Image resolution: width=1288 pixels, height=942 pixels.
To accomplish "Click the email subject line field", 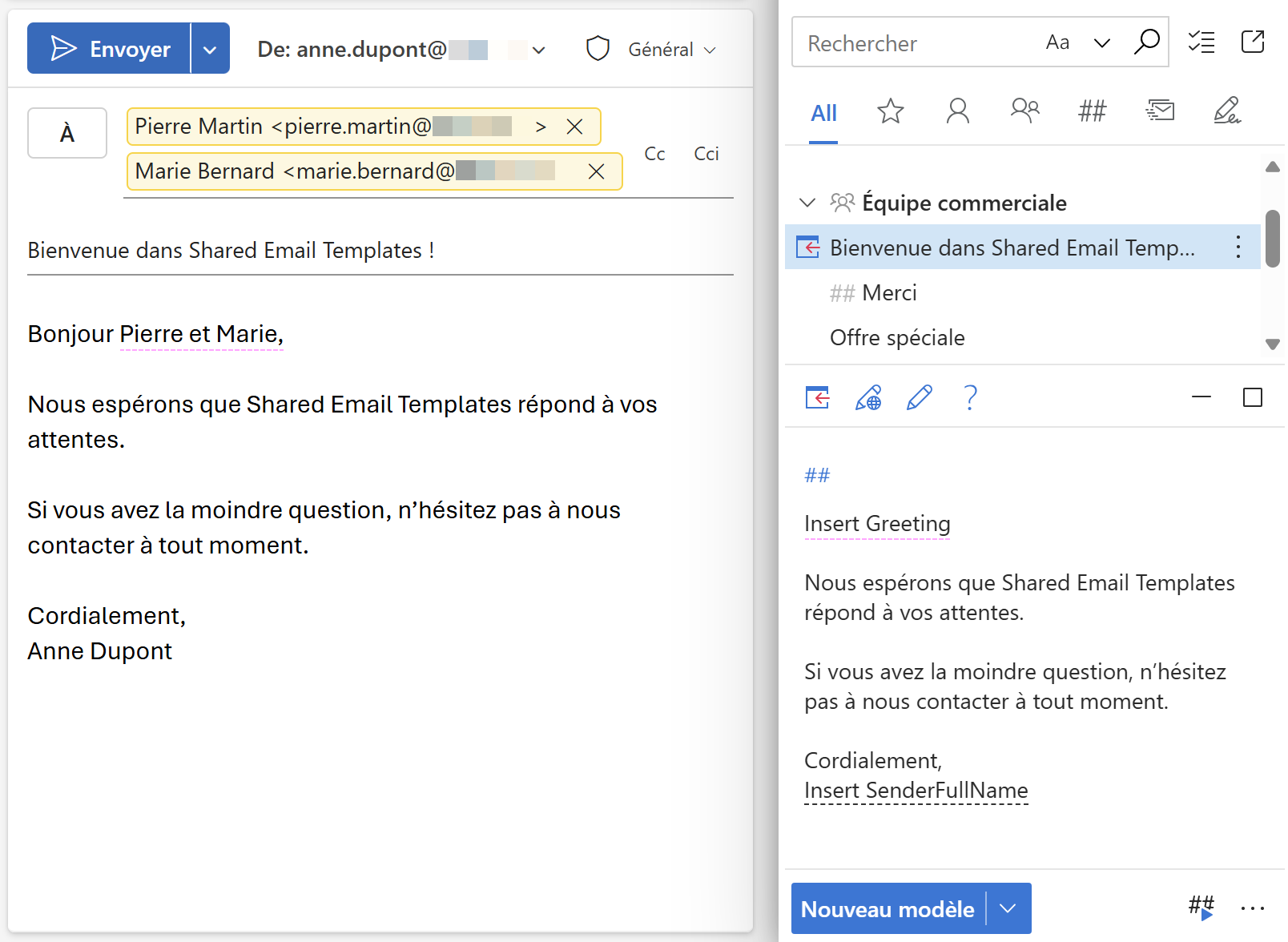I will (x=380, y=251).
